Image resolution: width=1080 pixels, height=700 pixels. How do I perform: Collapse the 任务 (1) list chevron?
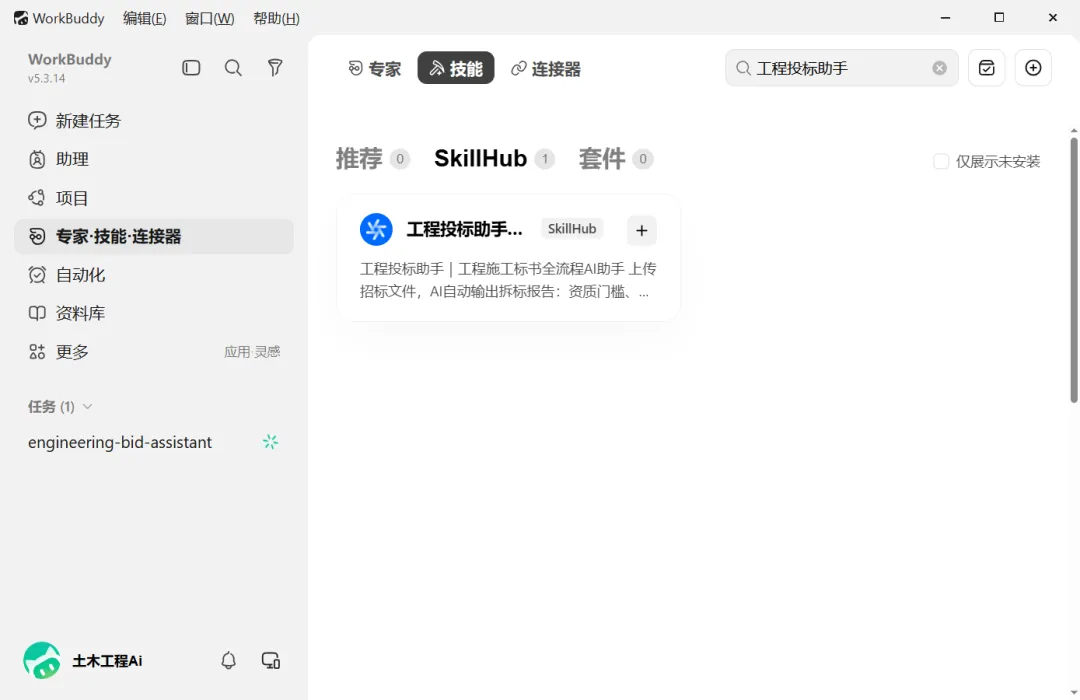point(87,406)
